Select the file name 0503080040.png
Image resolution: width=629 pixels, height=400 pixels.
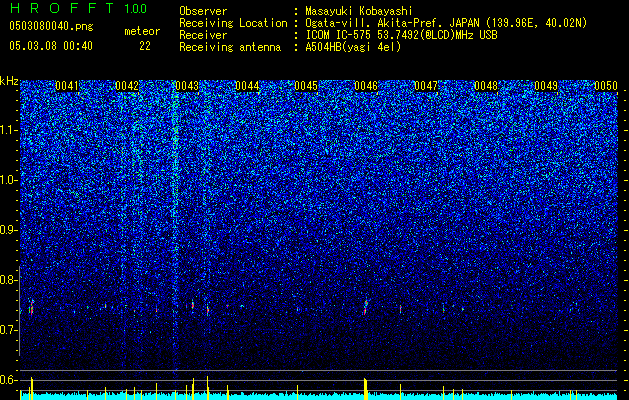[51, 27]
